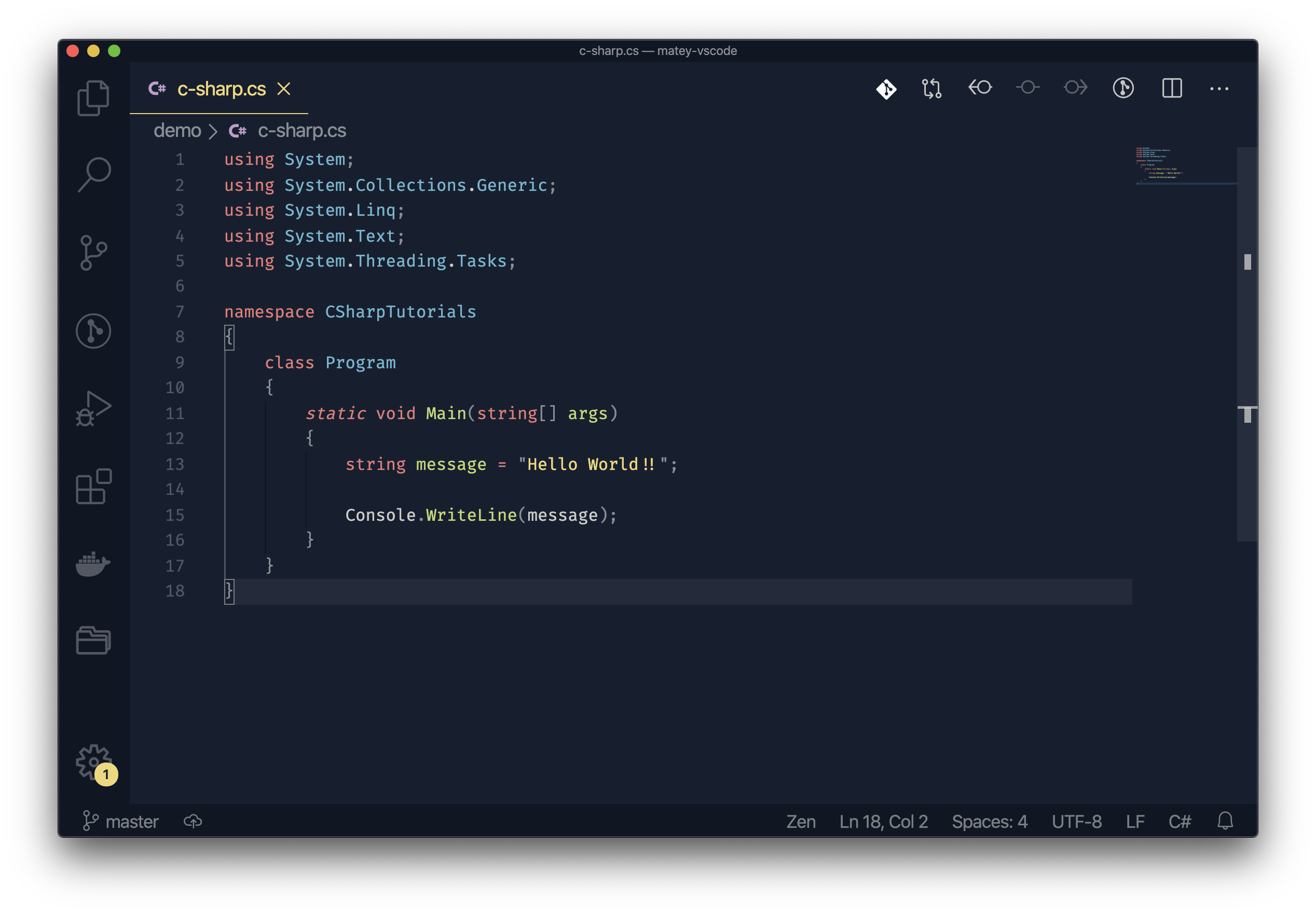Open previous revision arrow icon
This screenshot has width=1316, height=914.
(x=980, y=88)
